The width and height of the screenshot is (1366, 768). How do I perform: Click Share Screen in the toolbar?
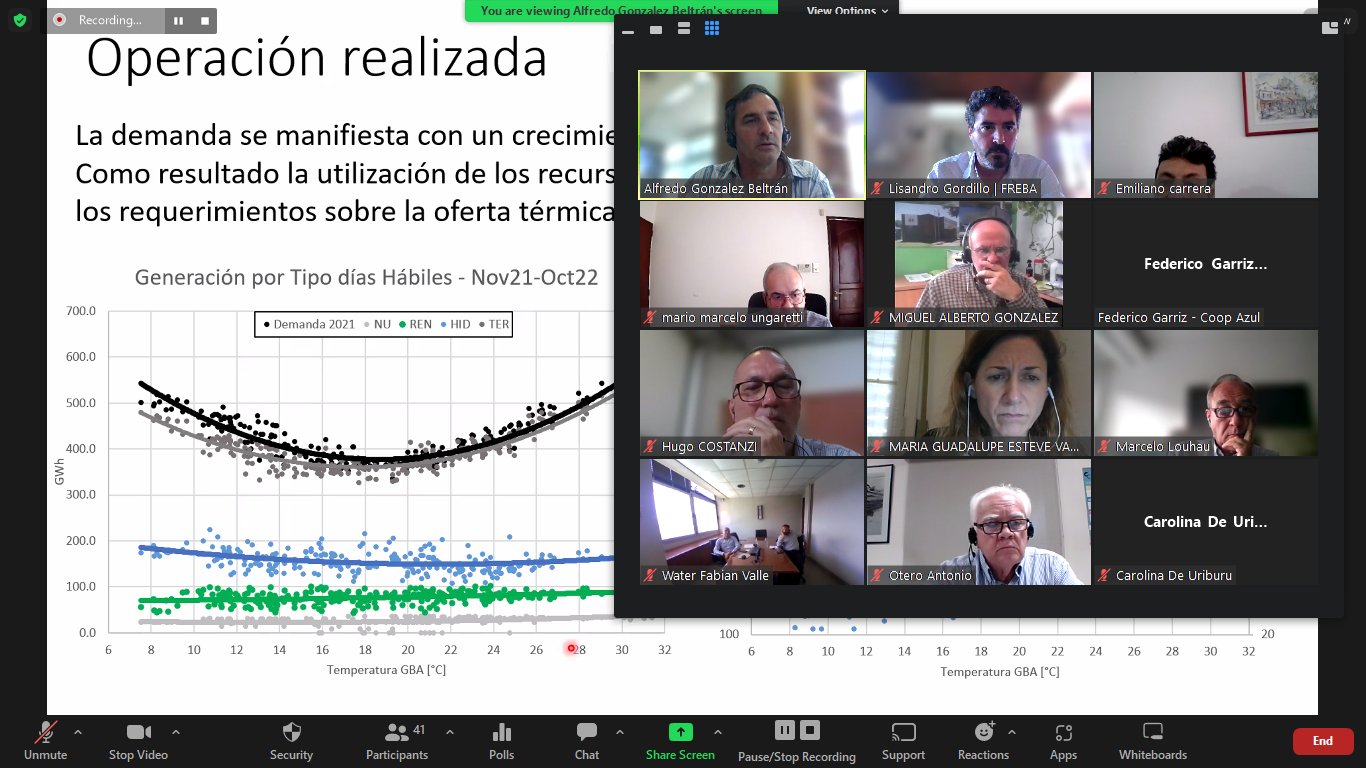(680, 740)
